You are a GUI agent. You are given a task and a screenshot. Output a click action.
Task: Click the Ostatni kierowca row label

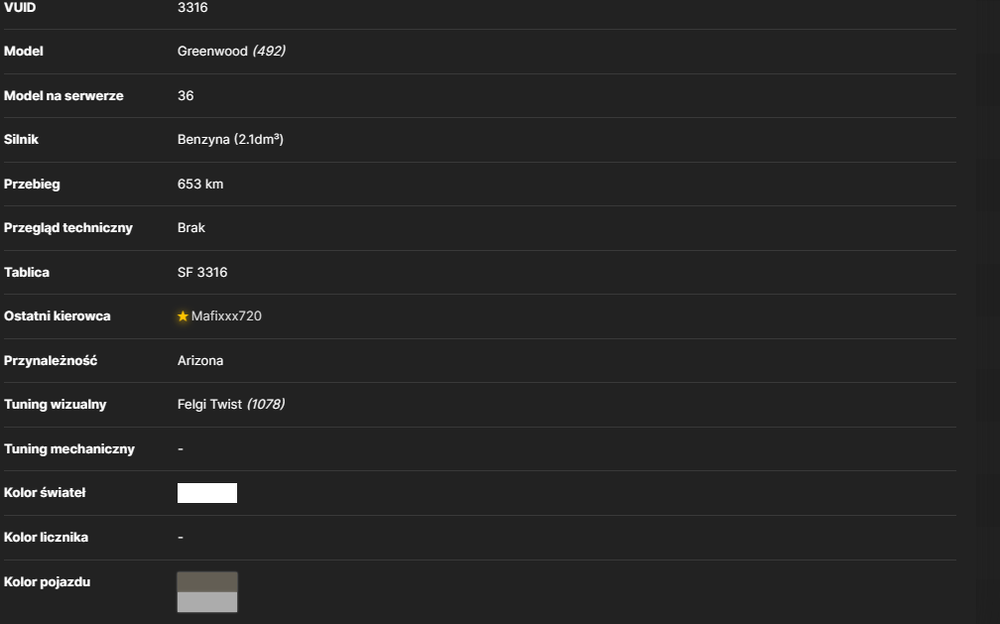tap(57, 316)
